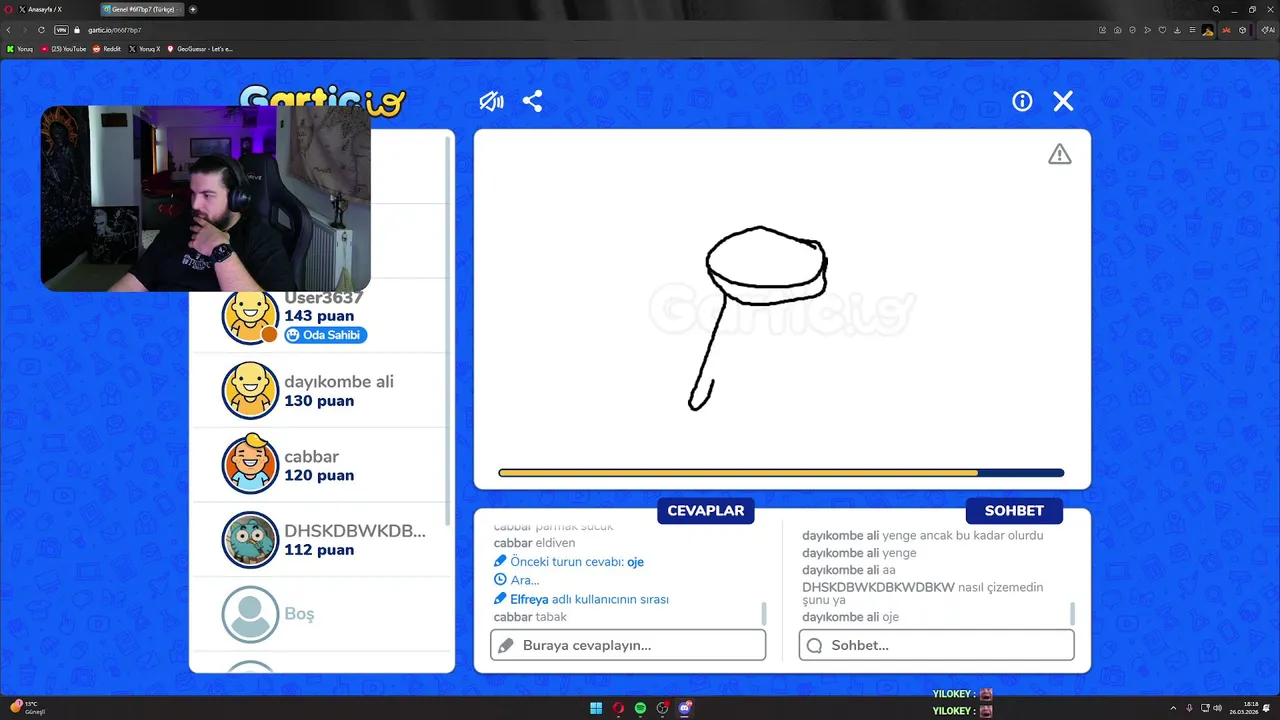Click the 'cabbar eldiven' answer

coord(534,543)
